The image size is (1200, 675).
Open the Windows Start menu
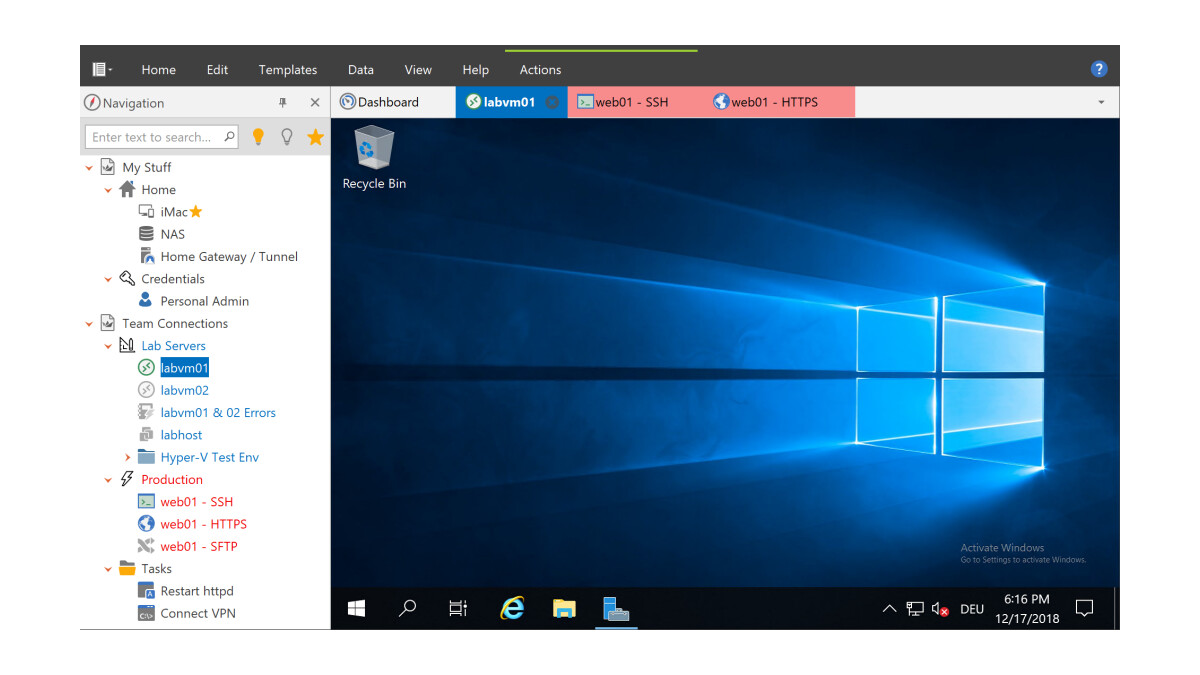coord(356,608)
